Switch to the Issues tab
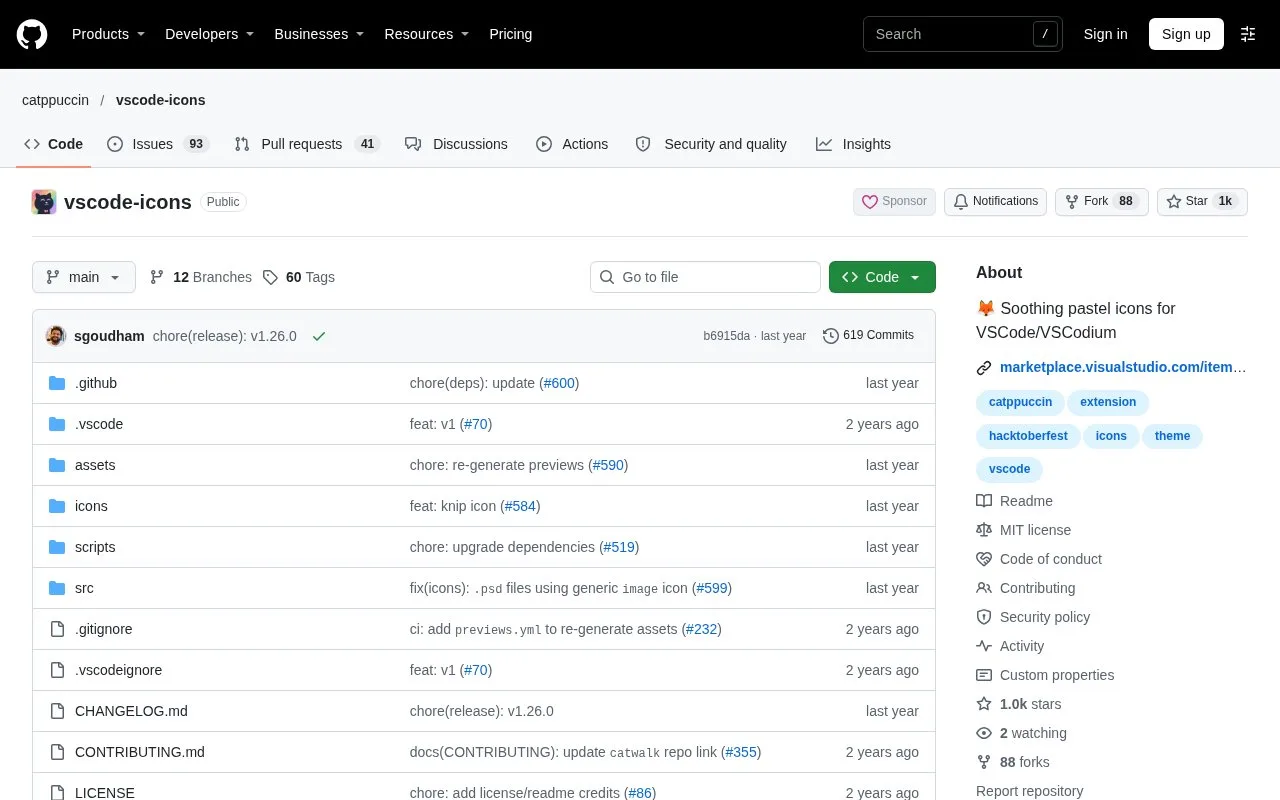The image size is (1280, 800). (x=157, y=144)
